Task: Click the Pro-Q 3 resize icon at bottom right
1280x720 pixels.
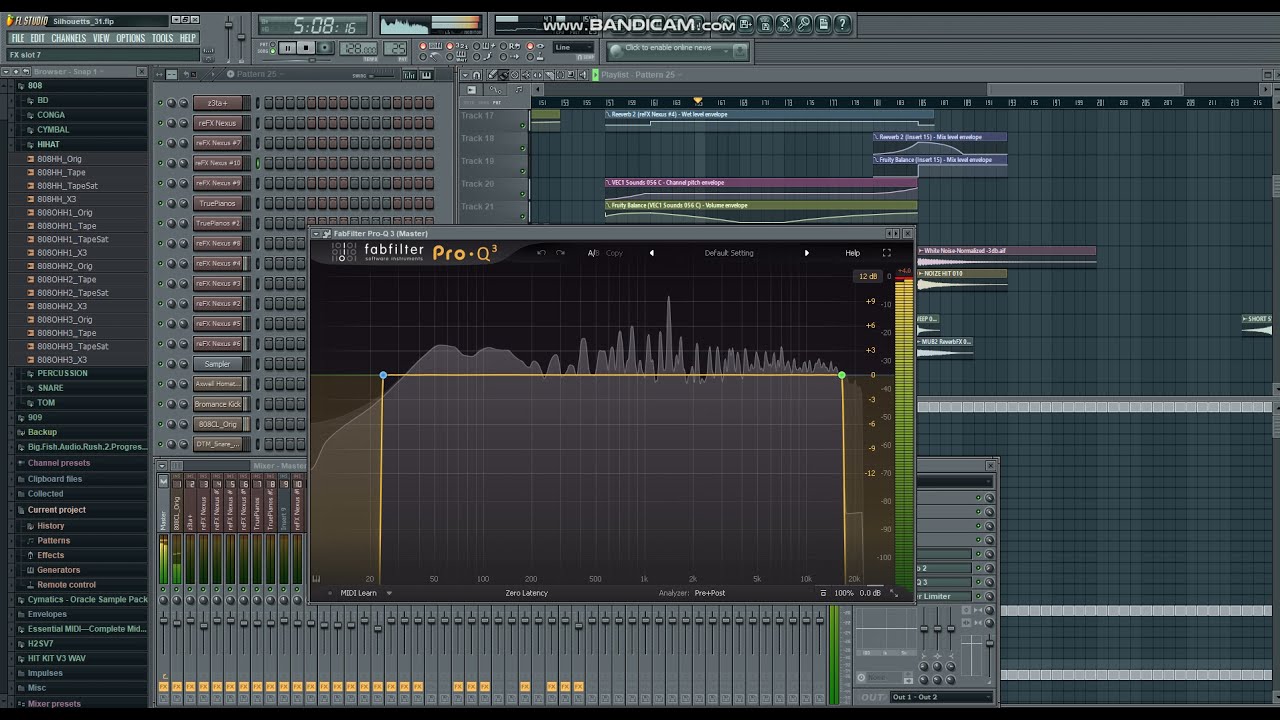Action: pyautogui.click(x=893, y=593)
